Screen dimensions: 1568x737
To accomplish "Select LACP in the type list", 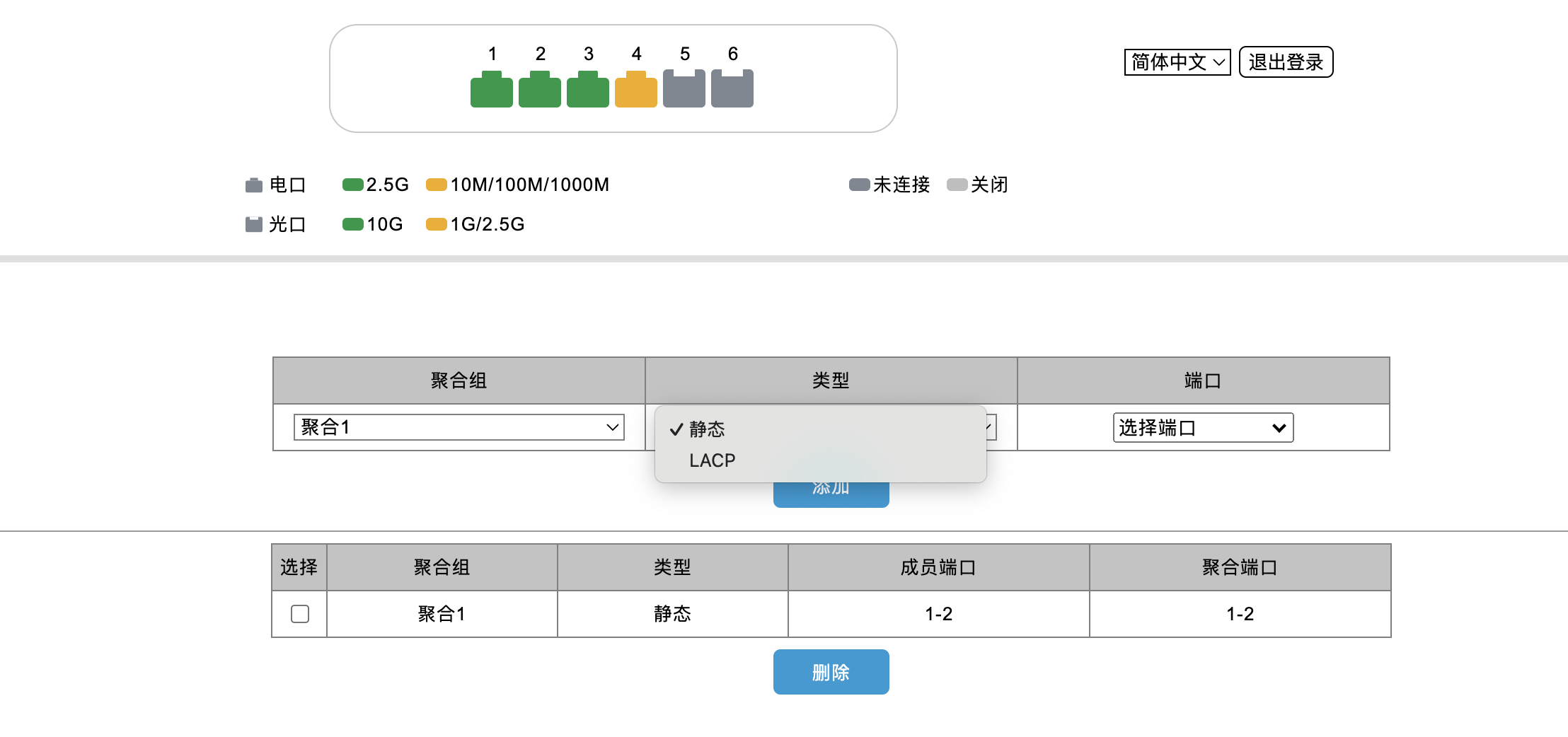I will click(x=821, y=460).
